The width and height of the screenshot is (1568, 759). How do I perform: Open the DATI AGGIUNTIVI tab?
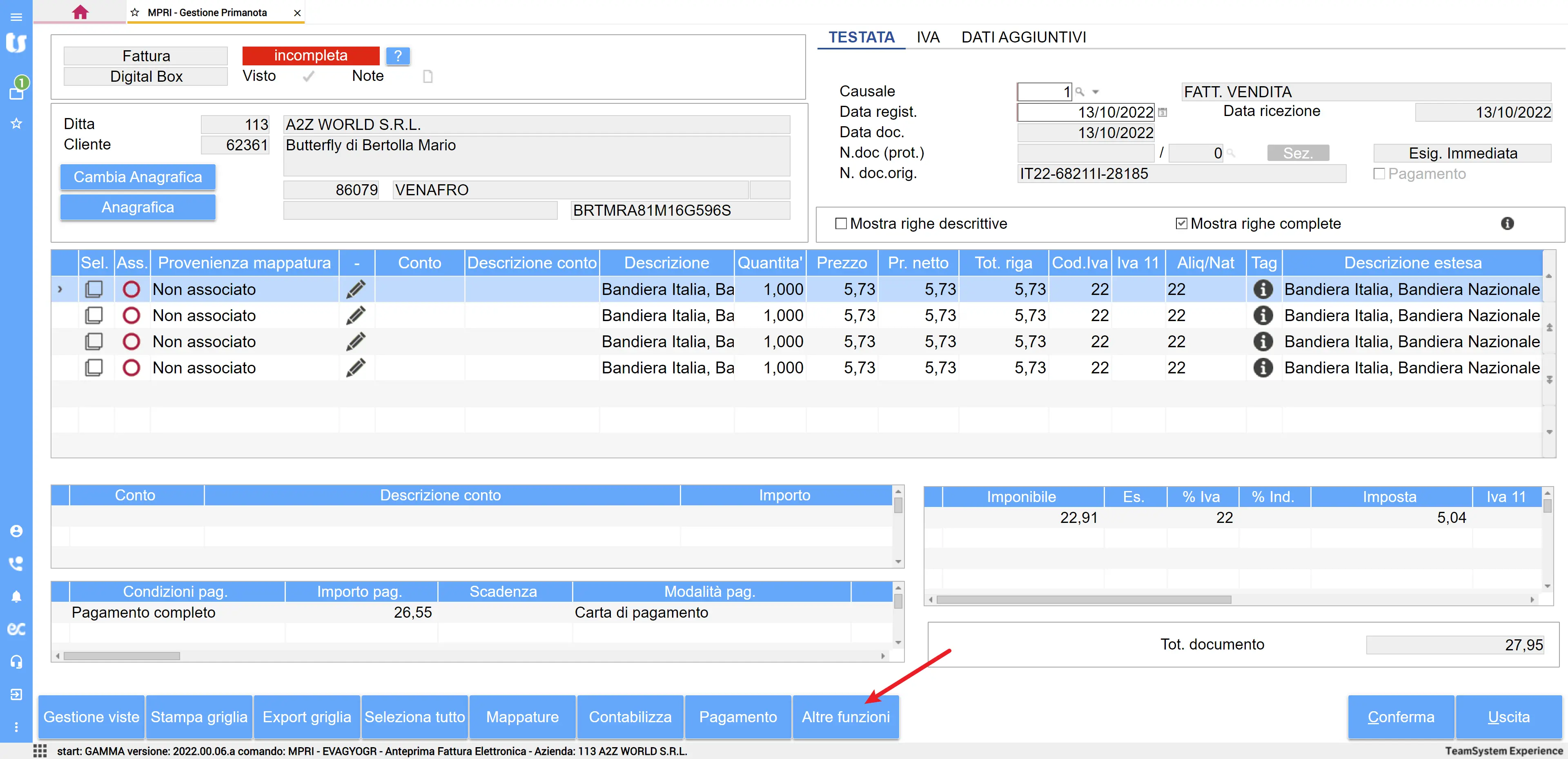[x=1023, y=37]
